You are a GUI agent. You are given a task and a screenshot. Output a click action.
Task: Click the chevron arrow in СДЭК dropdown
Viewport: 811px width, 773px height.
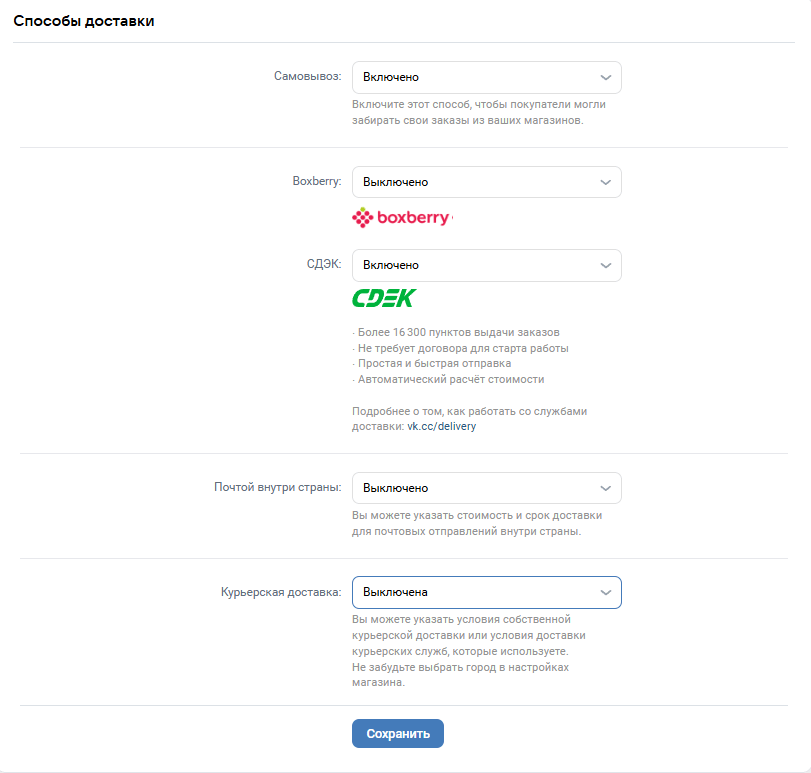tap(606, 265)
